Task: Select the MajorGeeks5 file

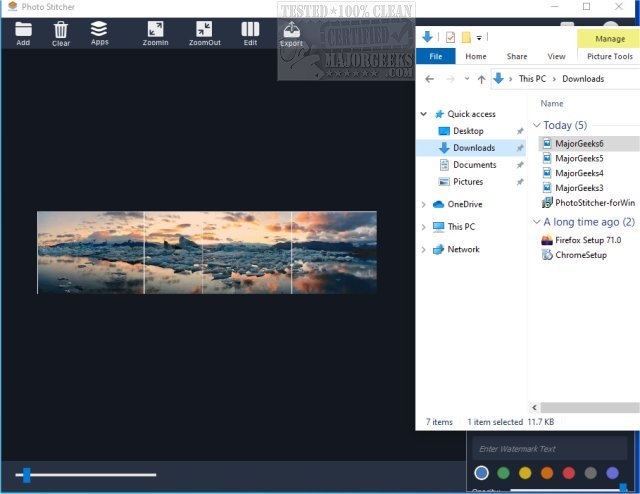Action: coord(580,158)
